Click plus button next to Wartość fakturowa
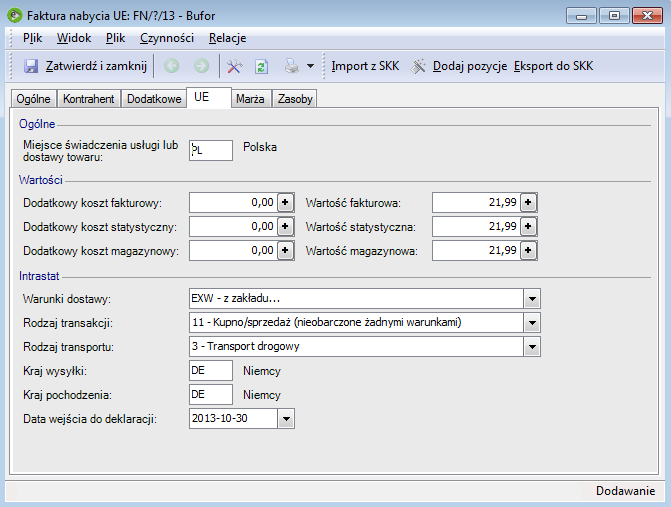 528,202
